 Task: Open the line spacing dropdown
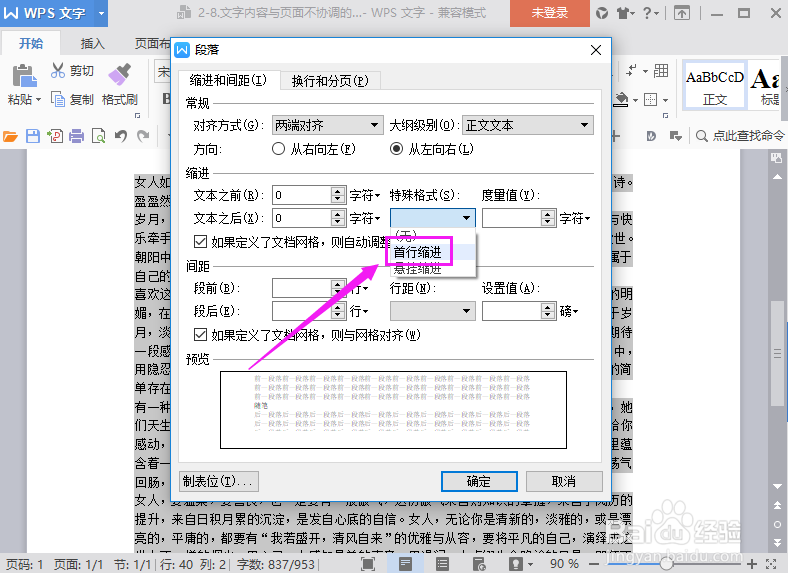pyautogui.click(x=433, y=311)
